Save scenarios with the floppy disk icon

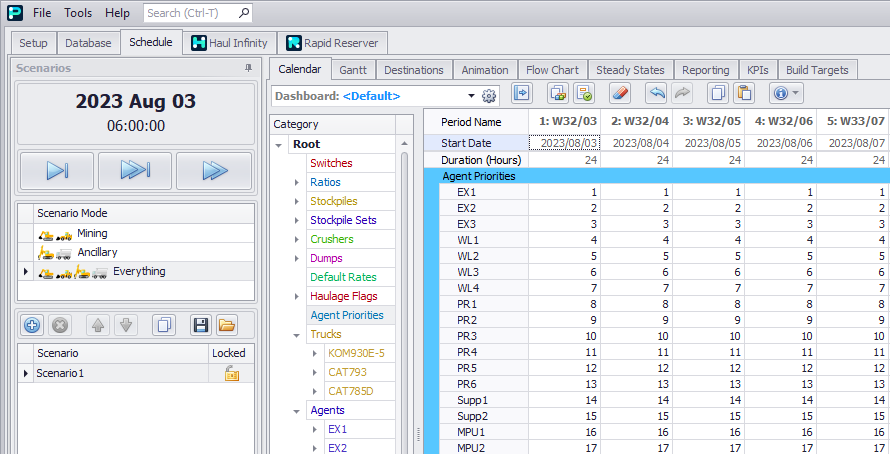pos(199,325)
